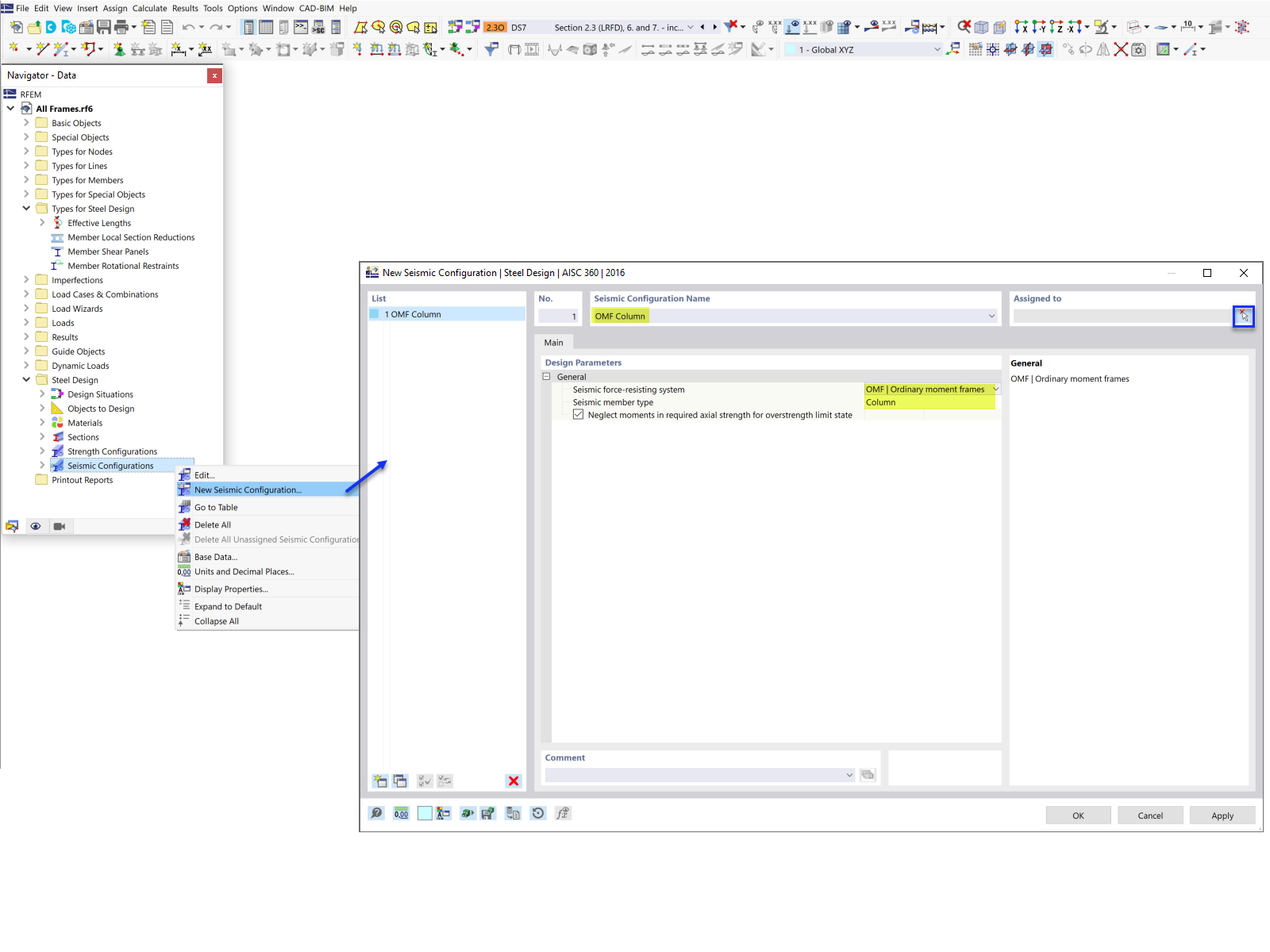Open the script console toolbar icon
Screen dimensions: 1270x952
pos(301,27)
